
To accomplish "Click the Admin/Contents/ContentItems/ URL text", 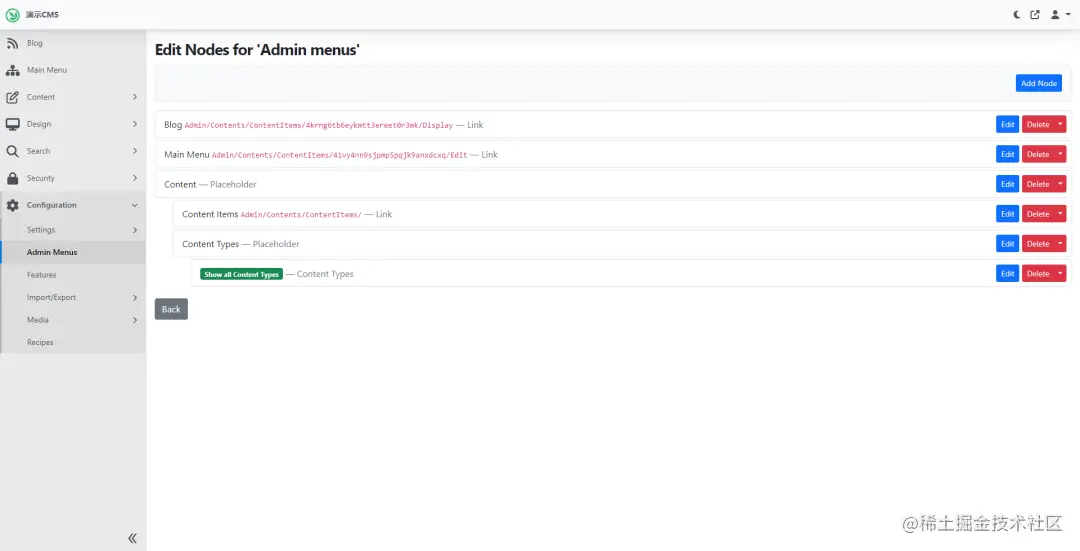I will tap(301, 215).
